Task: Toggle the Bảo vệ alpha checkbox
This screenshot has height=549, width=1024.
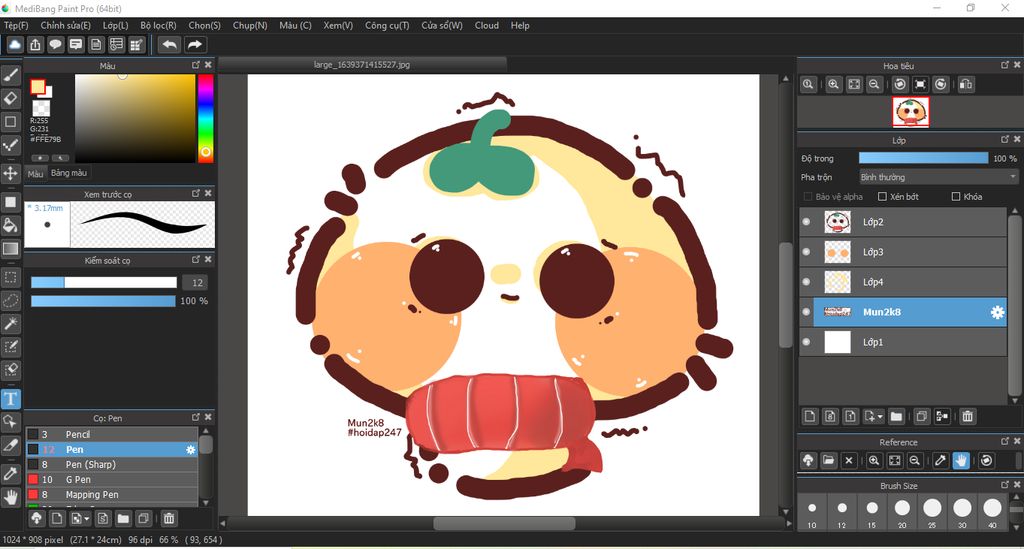Action: [808, 196]
